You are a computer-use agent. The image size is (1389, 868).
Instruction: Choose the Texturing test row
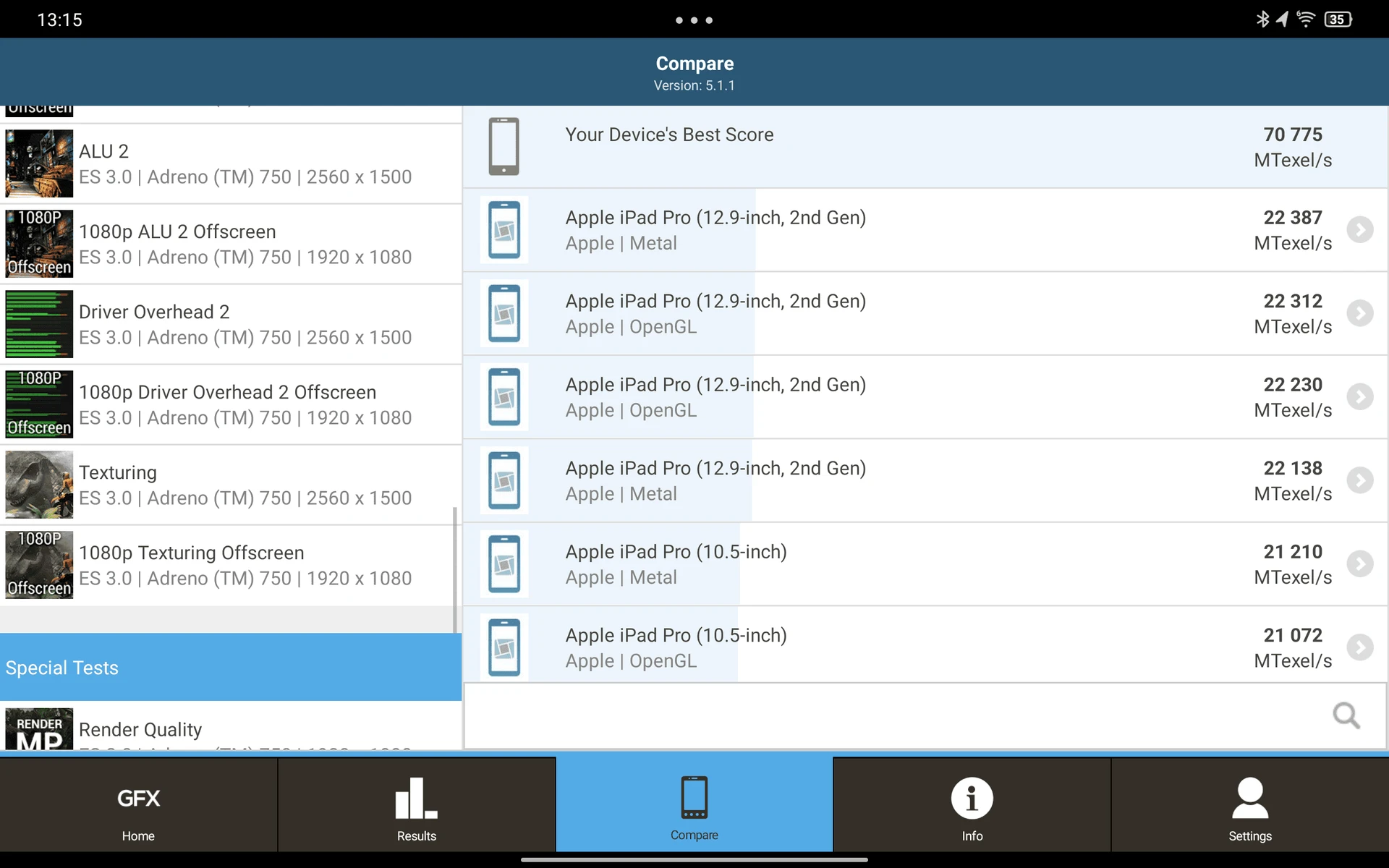click(231, 485)
